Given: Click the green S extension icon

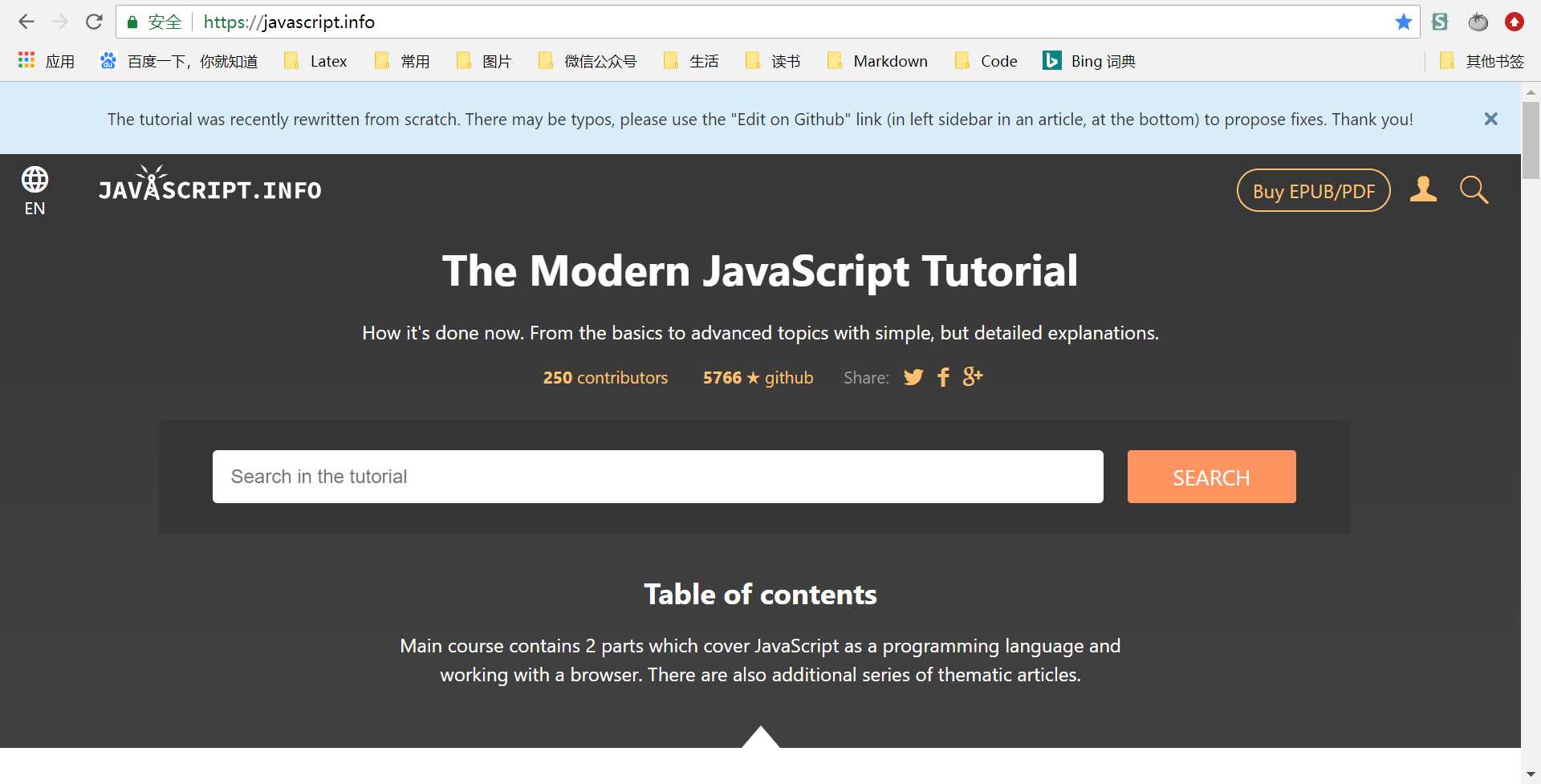Looking at the screenshot, I should point(1440,22).
